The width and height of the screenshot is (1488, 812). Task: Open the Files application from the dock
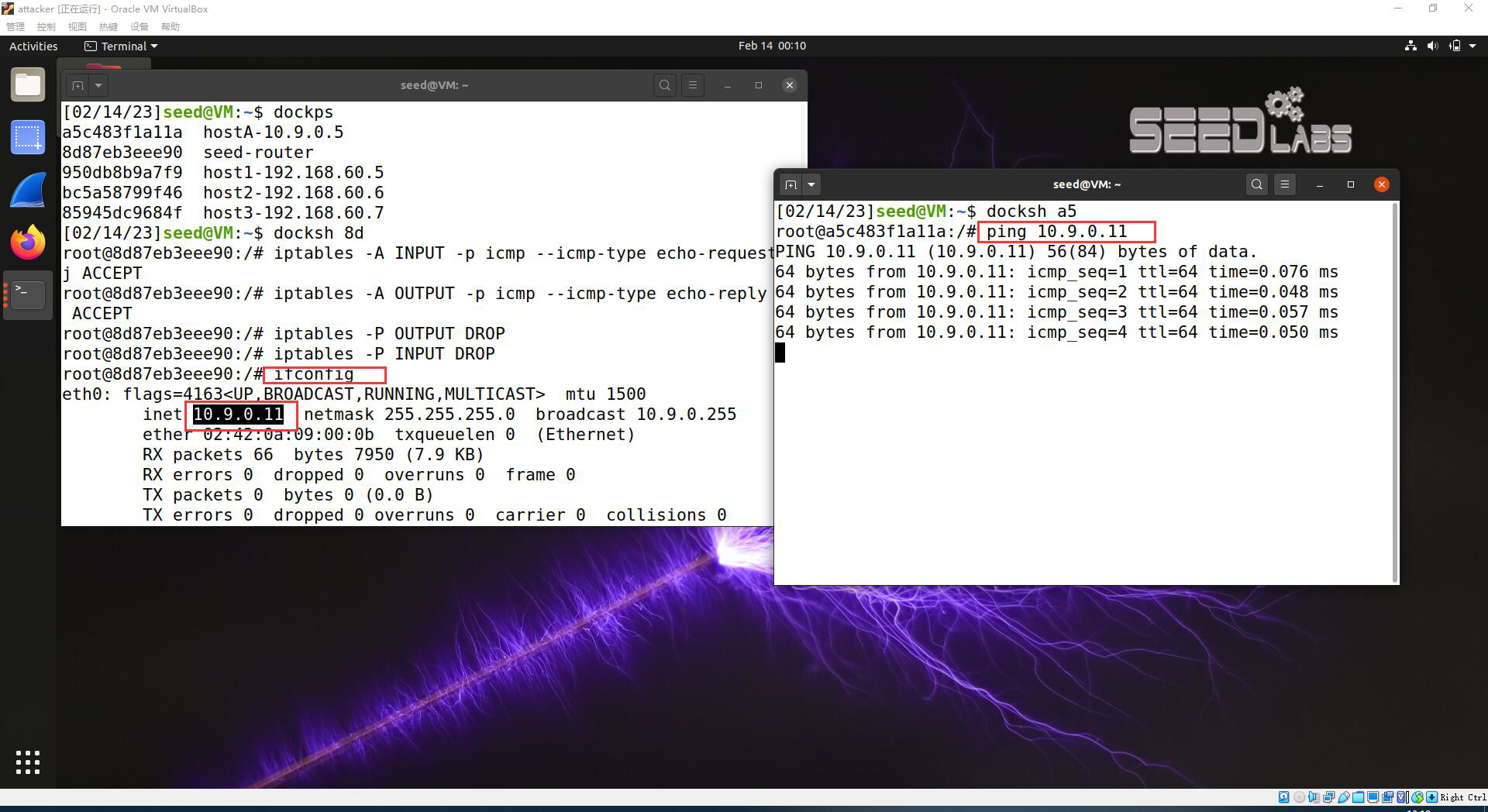(28, 84)
